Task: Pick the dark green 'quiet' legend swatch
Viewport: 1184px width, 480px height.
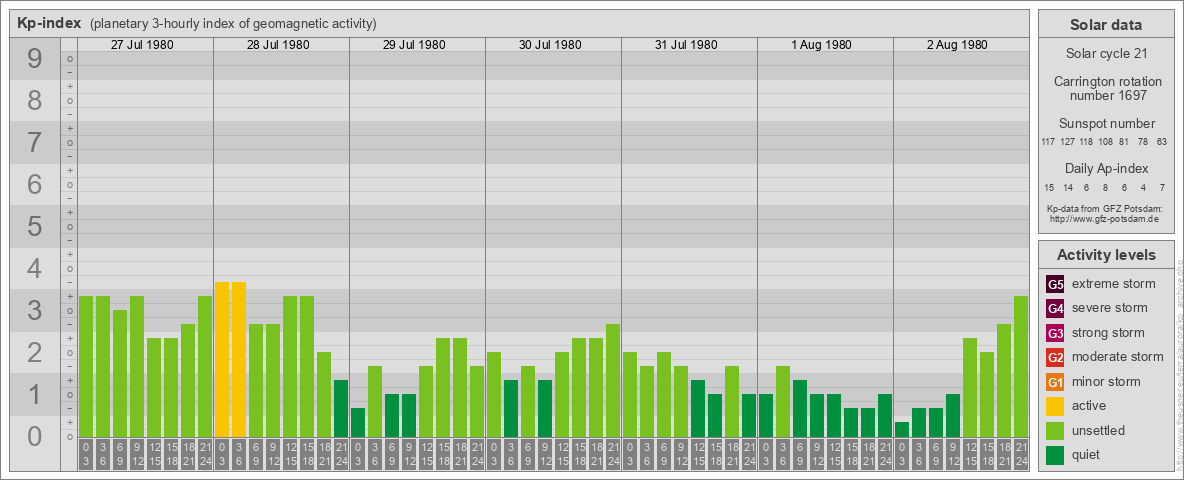Action: point(1055,455)
